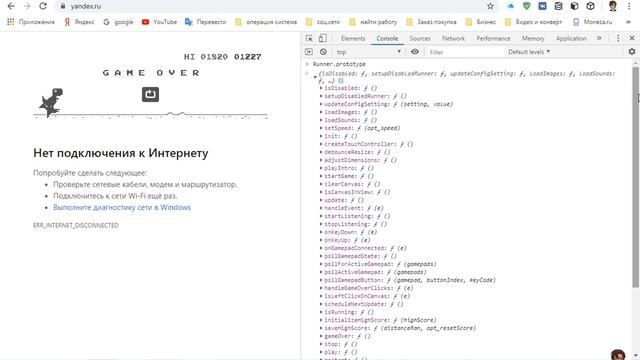Viewport: 640px width, 360px height.
Task: Switch to the Network tab
Action: 453,38
